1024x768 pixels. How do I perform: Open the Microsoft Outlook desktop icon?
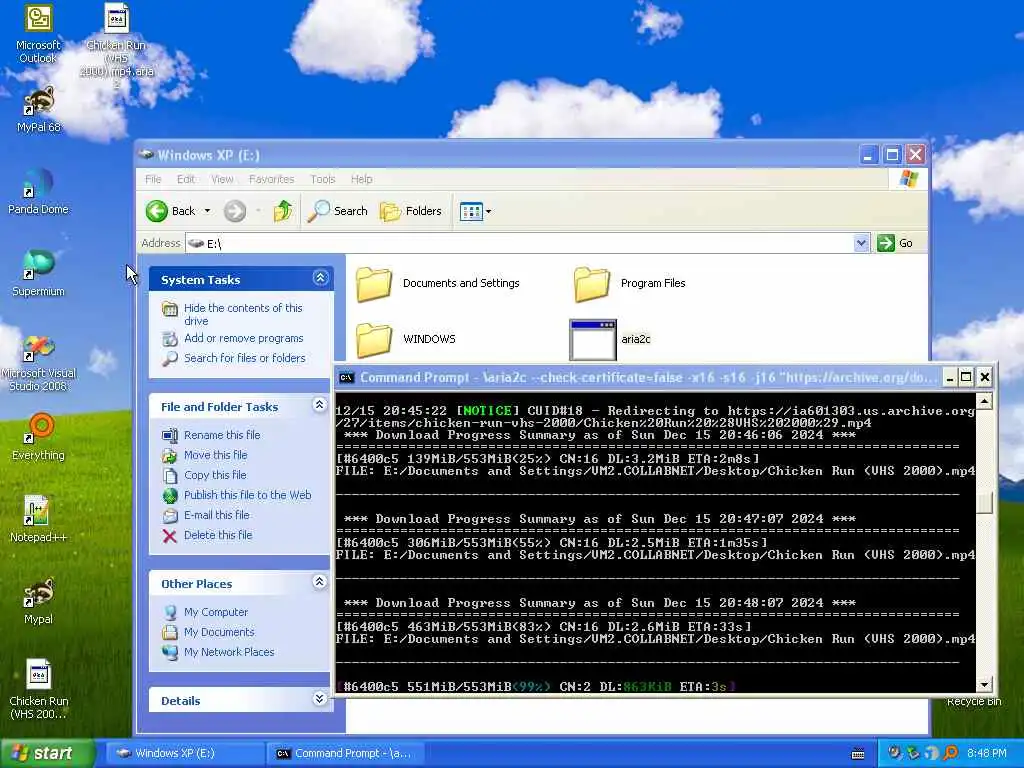point(38,33)
